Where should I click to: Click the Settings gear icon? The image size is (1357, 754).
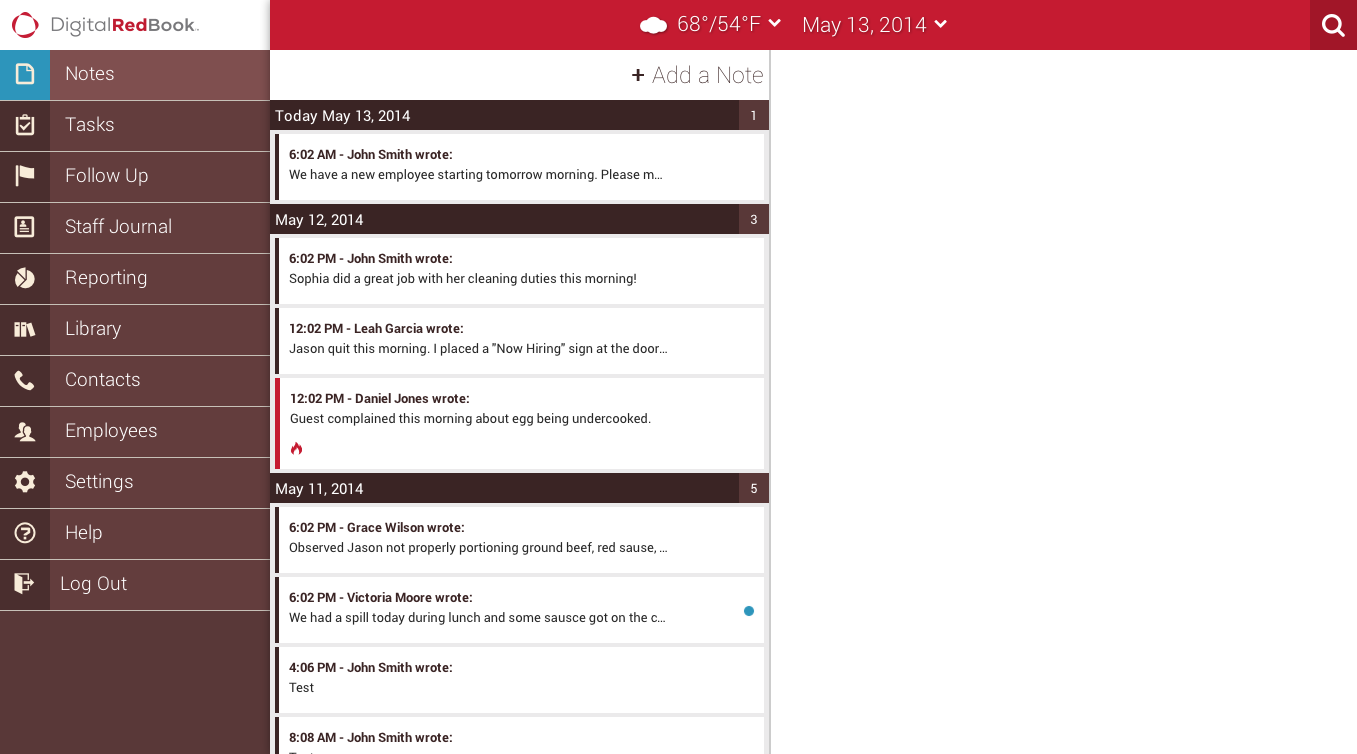[25, 482]
